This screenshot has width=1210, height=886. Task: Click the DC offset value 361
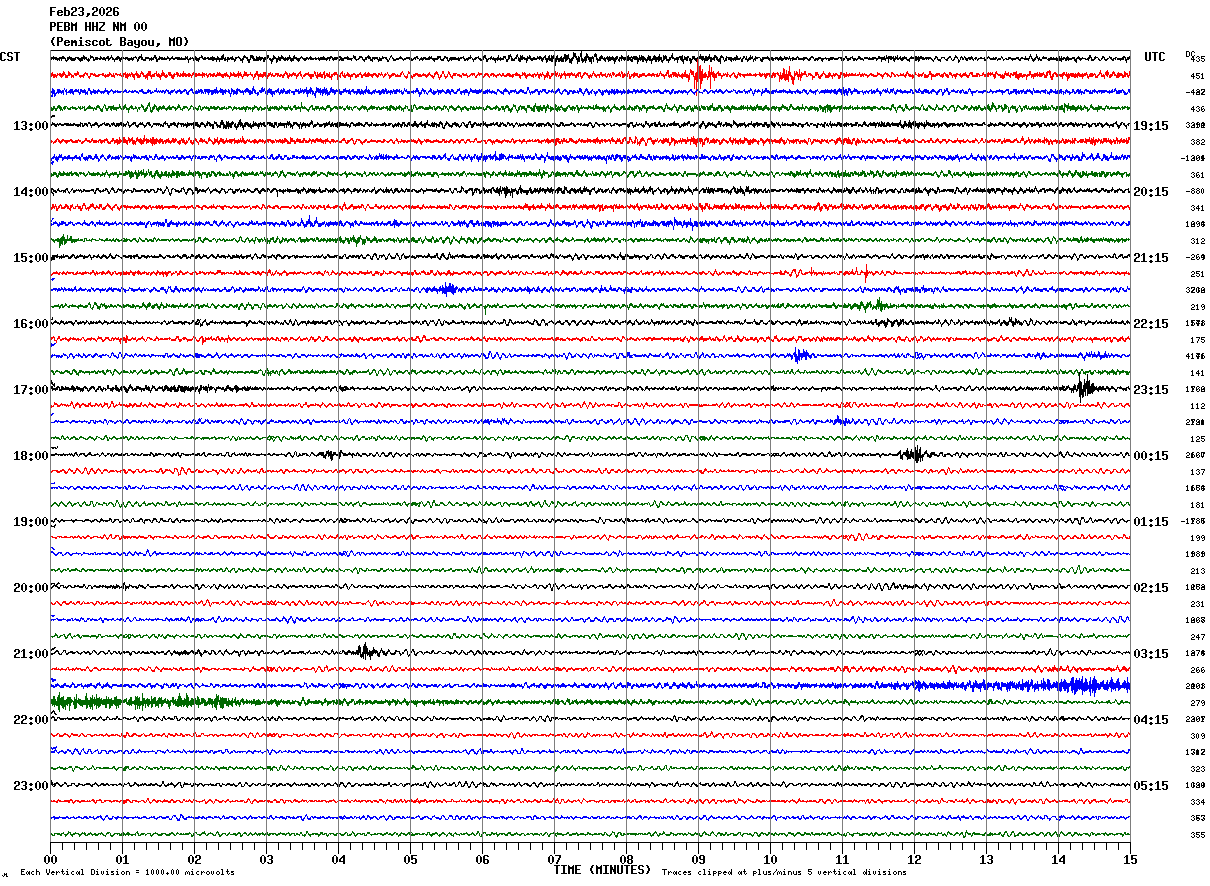coord(1197,175)
